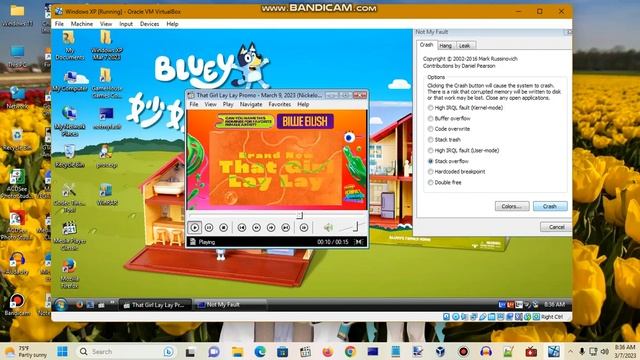Open VirtualBox Machine menu
This screenshot has height=360, width=640.
click(x=82, y=24)
